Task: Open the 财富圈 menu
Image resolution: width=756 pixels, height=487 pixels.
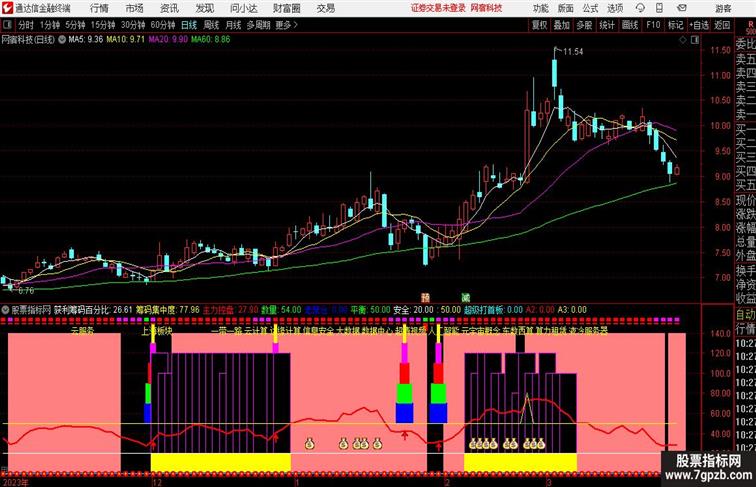Action: 287,8
